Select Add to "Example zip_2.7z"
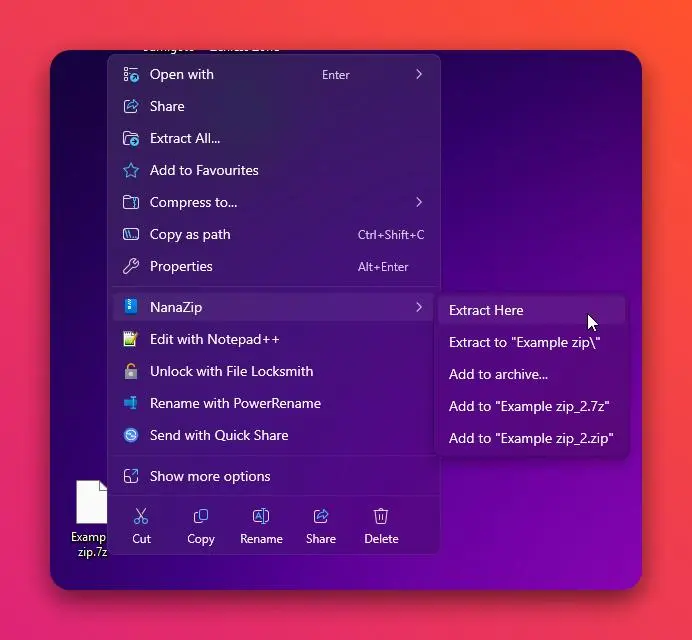 531,406
